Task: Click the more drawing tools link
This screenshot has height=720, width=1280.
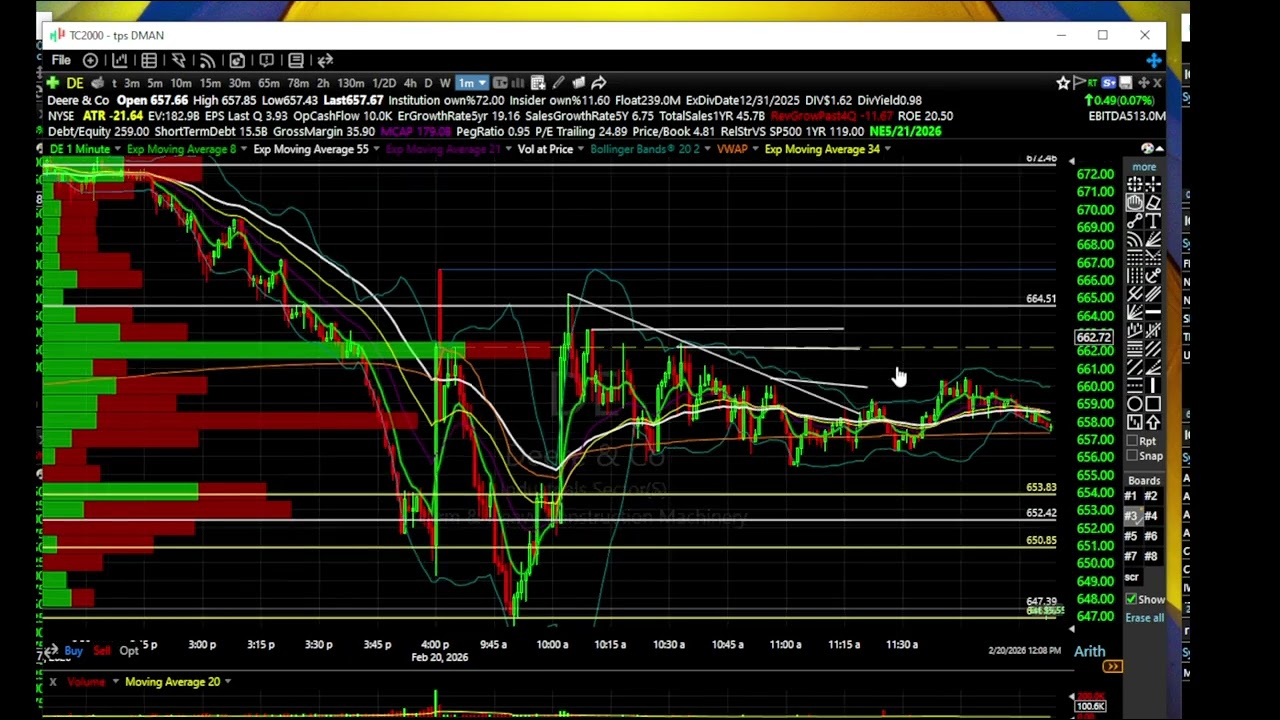Action: pos(1144,167)
